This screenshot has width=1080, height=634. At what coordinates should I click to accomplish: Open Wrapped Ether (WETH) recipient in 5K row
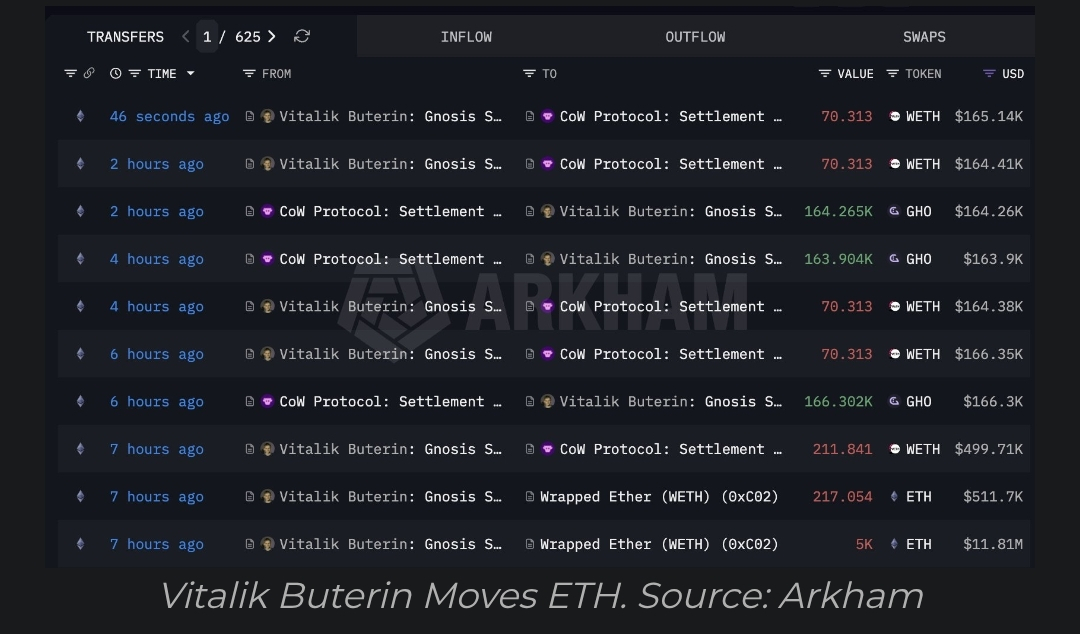[658, 545]
